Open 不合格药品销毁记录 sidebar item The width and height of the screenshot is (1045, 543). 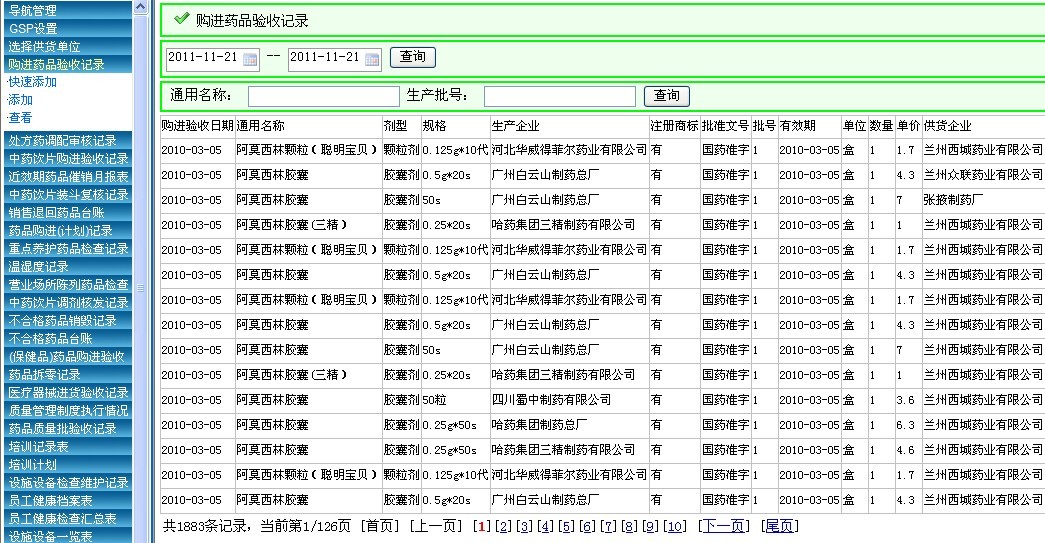66,320
